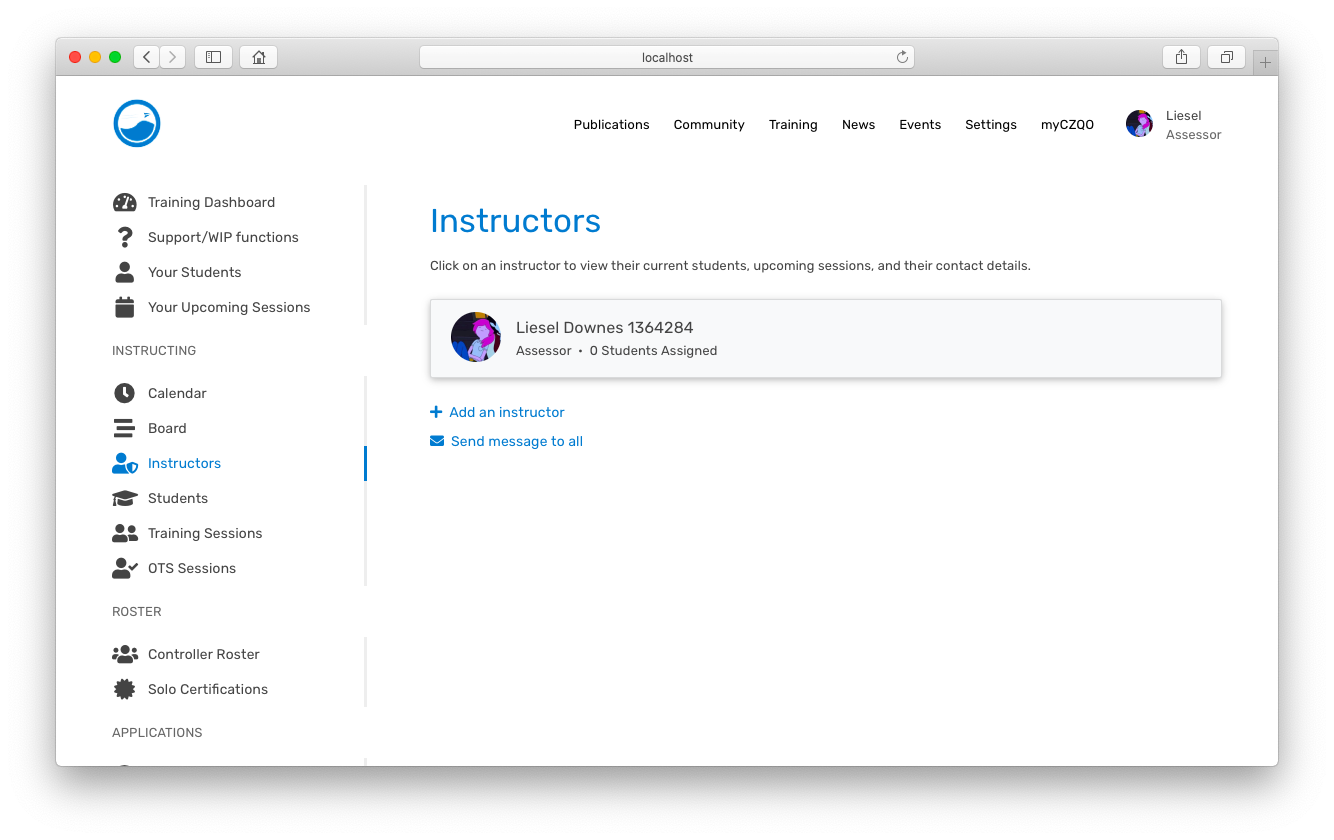Viewport: 1334px width, 840px height.
Task: Open OTS Sessions checkmark person icon
Action: pos(125,568)
